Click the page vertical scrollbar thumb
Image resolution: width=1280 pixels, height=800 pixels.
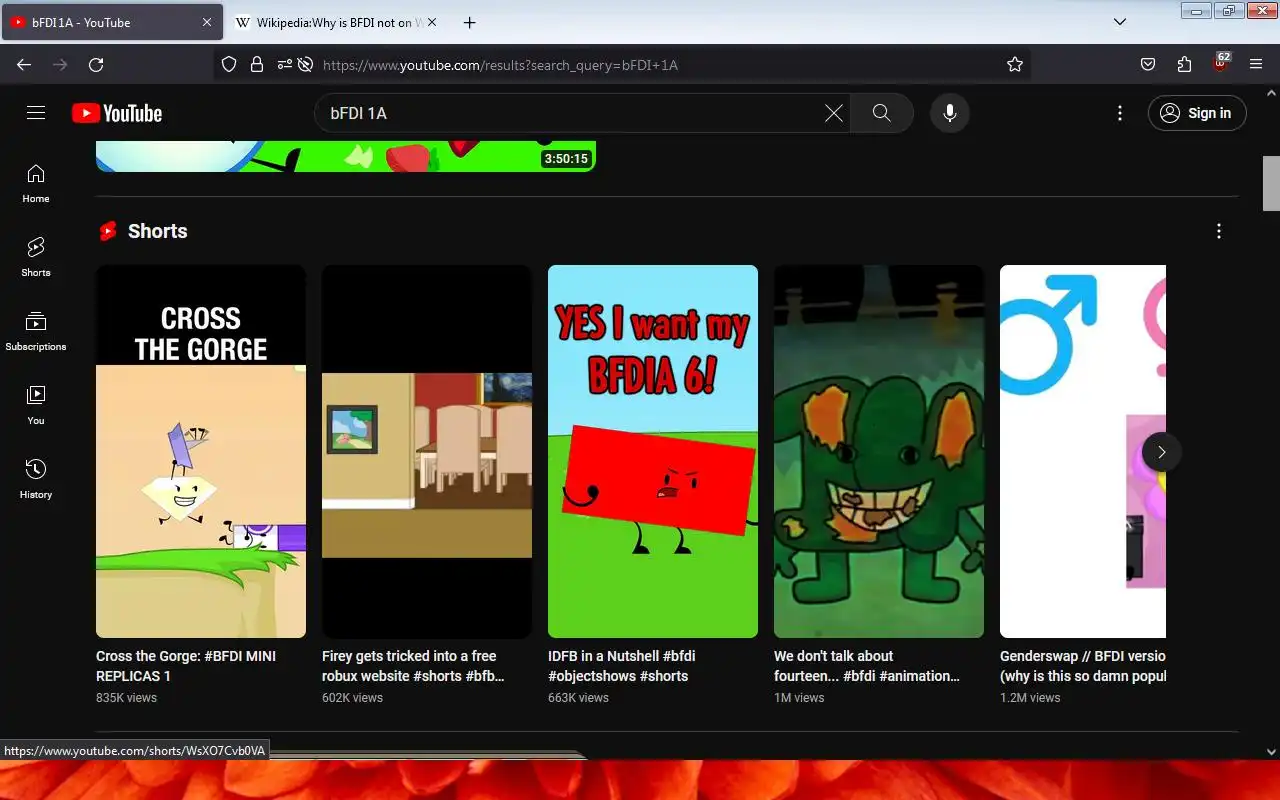1271,183
